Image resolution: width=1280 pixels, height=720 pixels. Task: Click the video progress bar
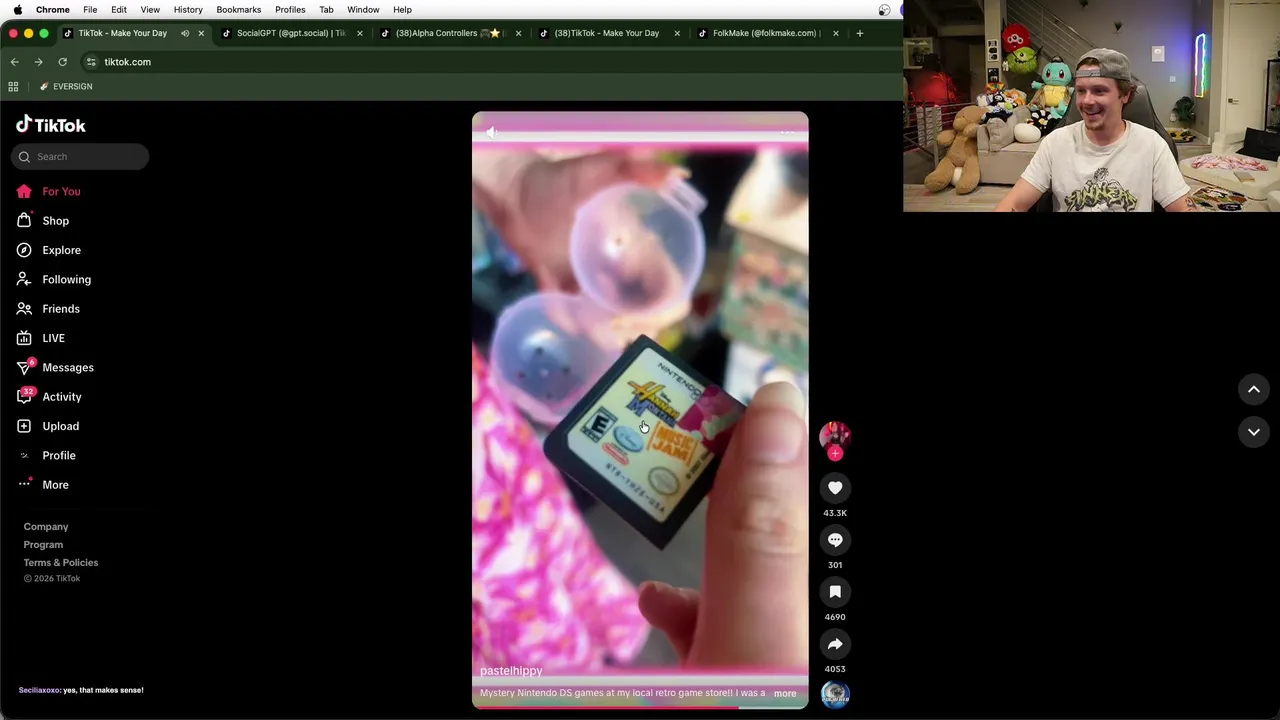coord(640,707)
